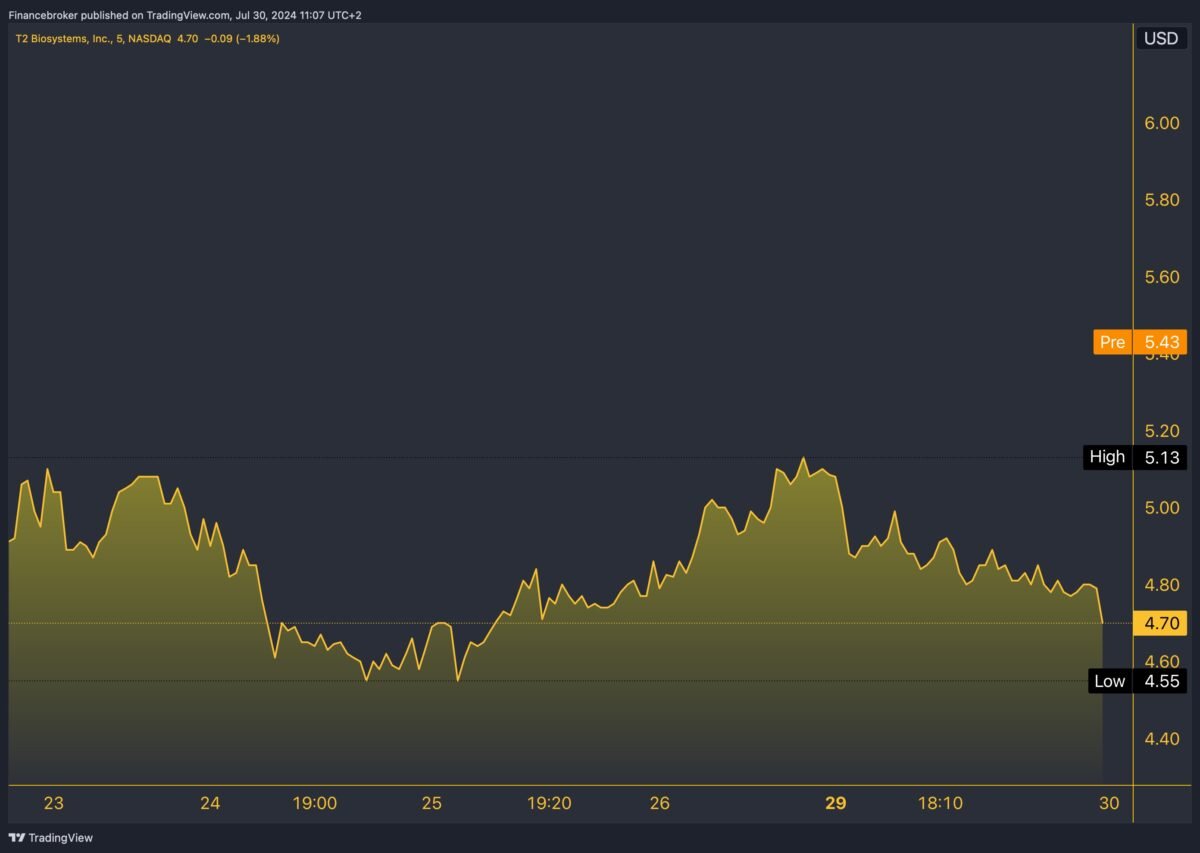Click the date 26 on time axis
This screenshot has width=1200, height=853.
pyautogui.click(x=659, y=803)
